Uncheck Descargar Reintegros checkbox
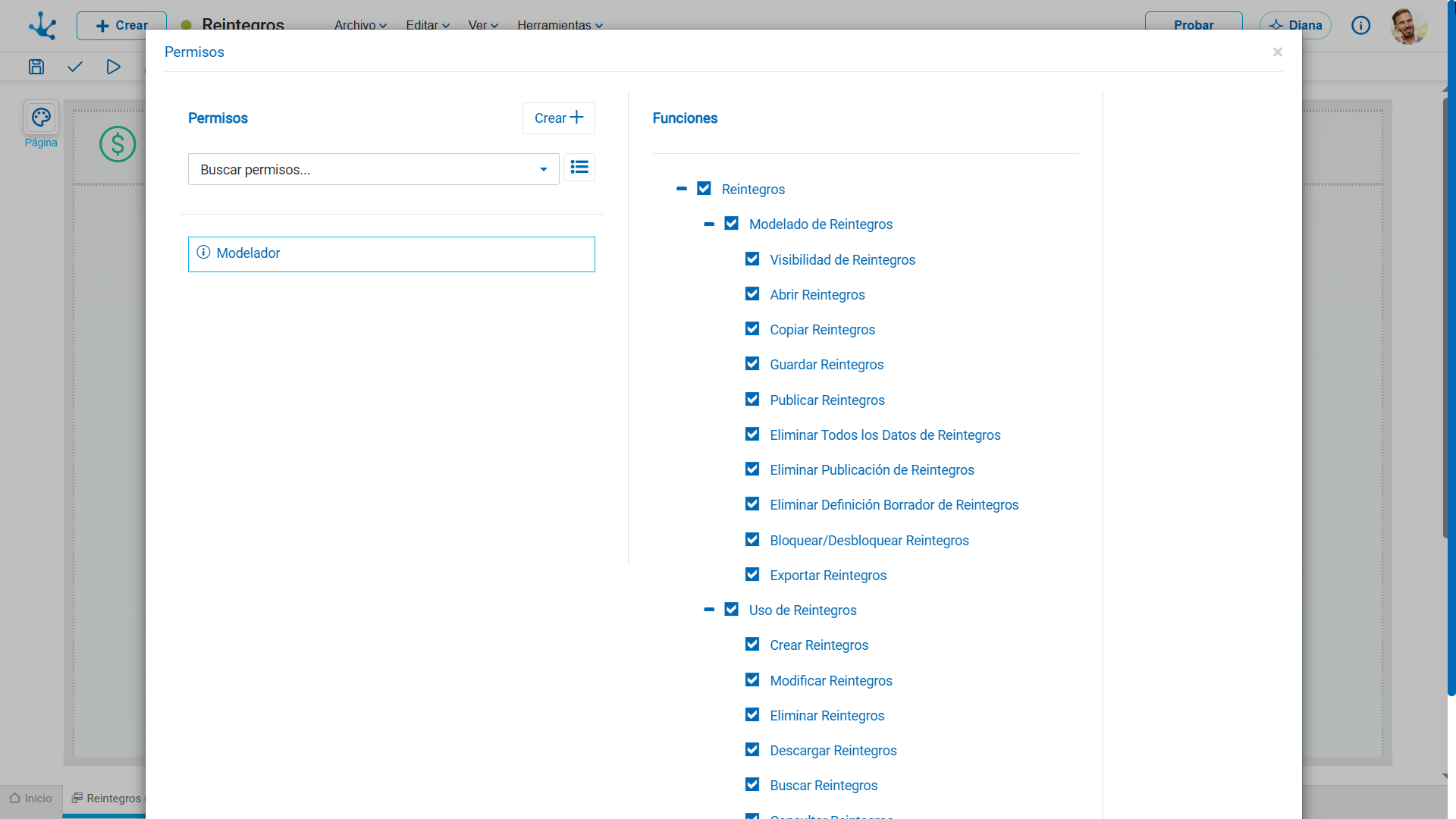The width and height of the screenshot is (1456, 819). point(752,749)
